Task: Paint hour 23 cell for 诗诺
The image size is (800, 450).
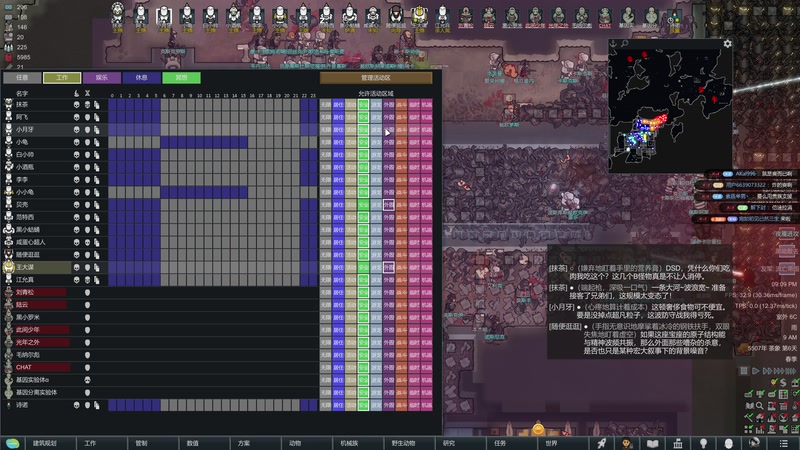Action: pos(313,405)
